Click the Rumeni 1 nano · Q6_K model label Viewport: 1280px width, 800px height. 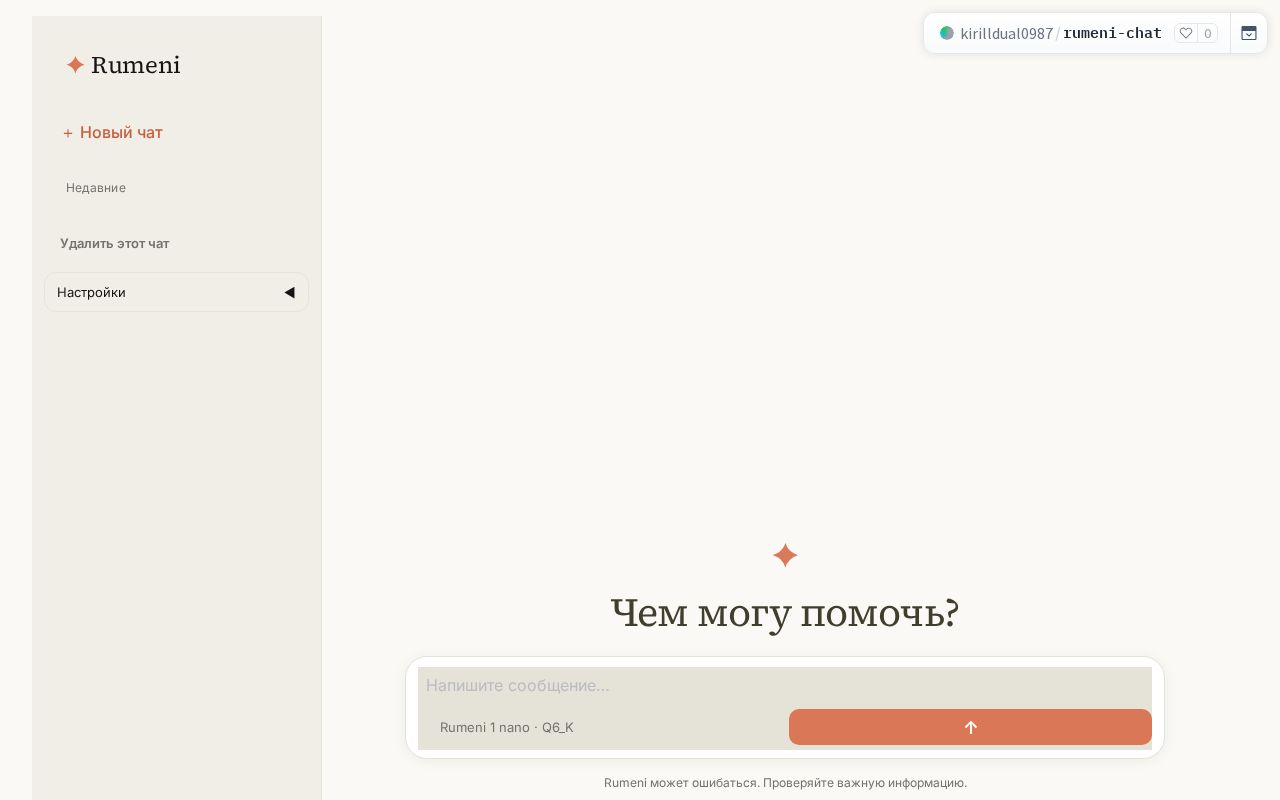point(507,727)
